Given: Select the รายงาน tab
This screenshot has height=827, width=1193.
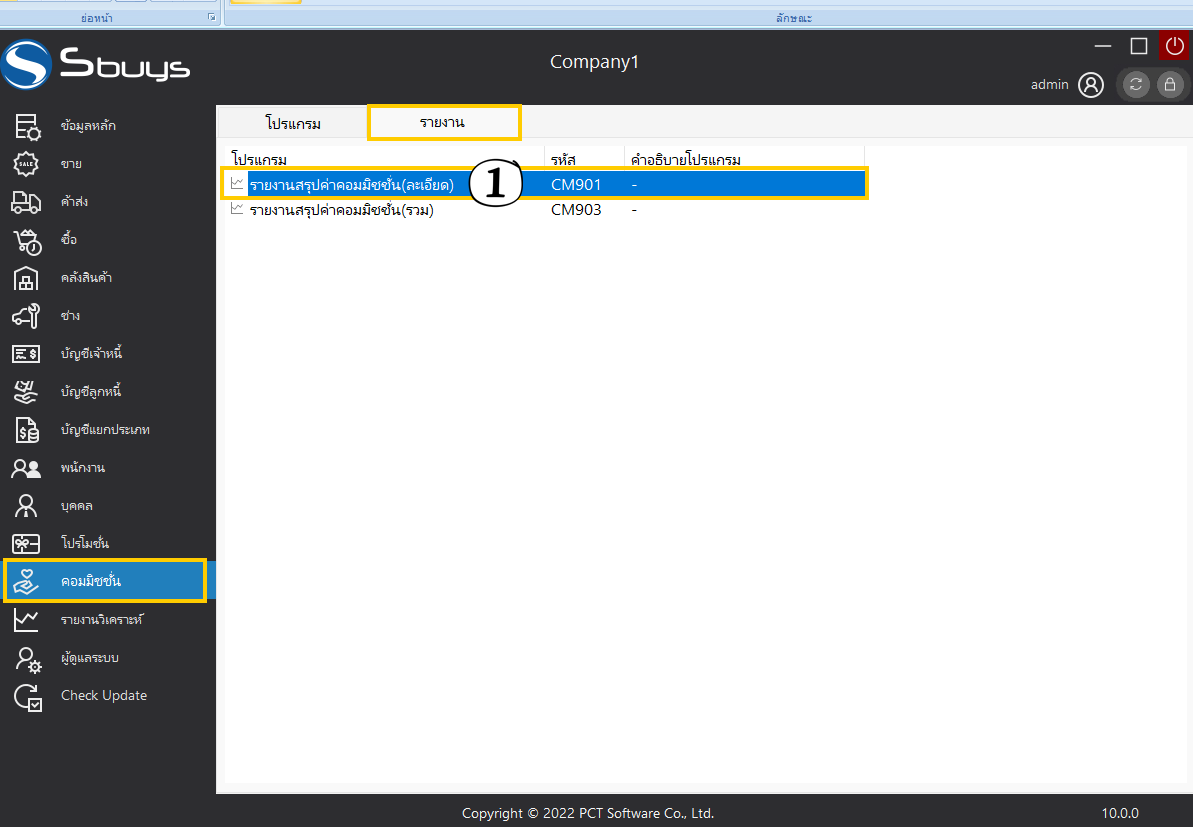Looking at the screenshot, I should (443, 122).
